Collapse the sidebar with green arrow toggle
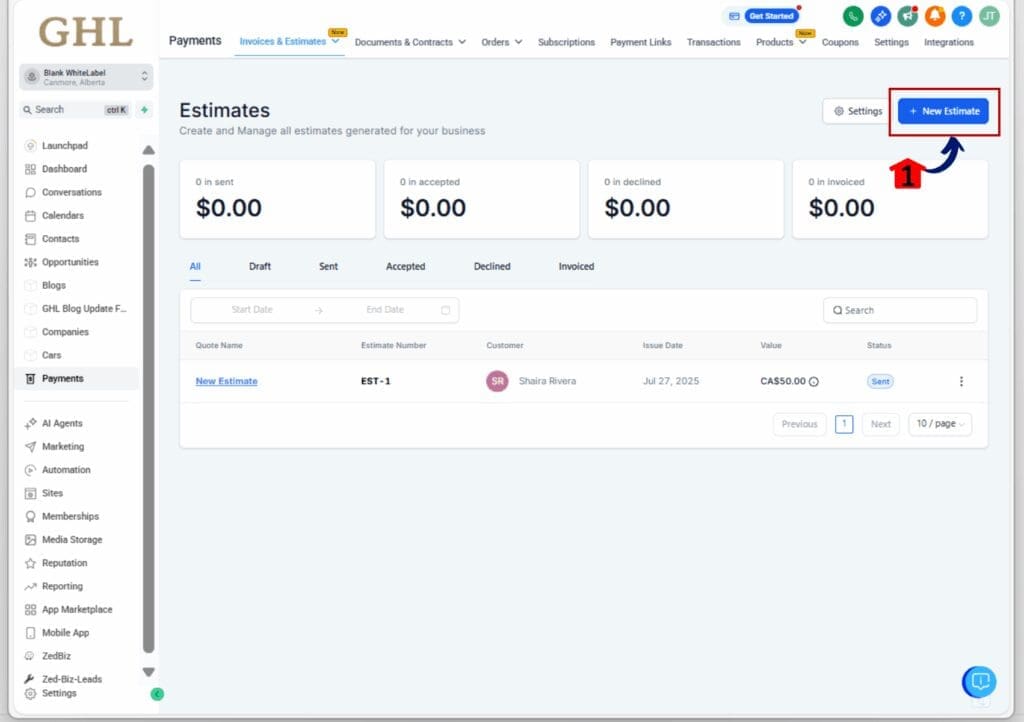Viewport: 1024px width, 722px height. [x=157, y=694]
